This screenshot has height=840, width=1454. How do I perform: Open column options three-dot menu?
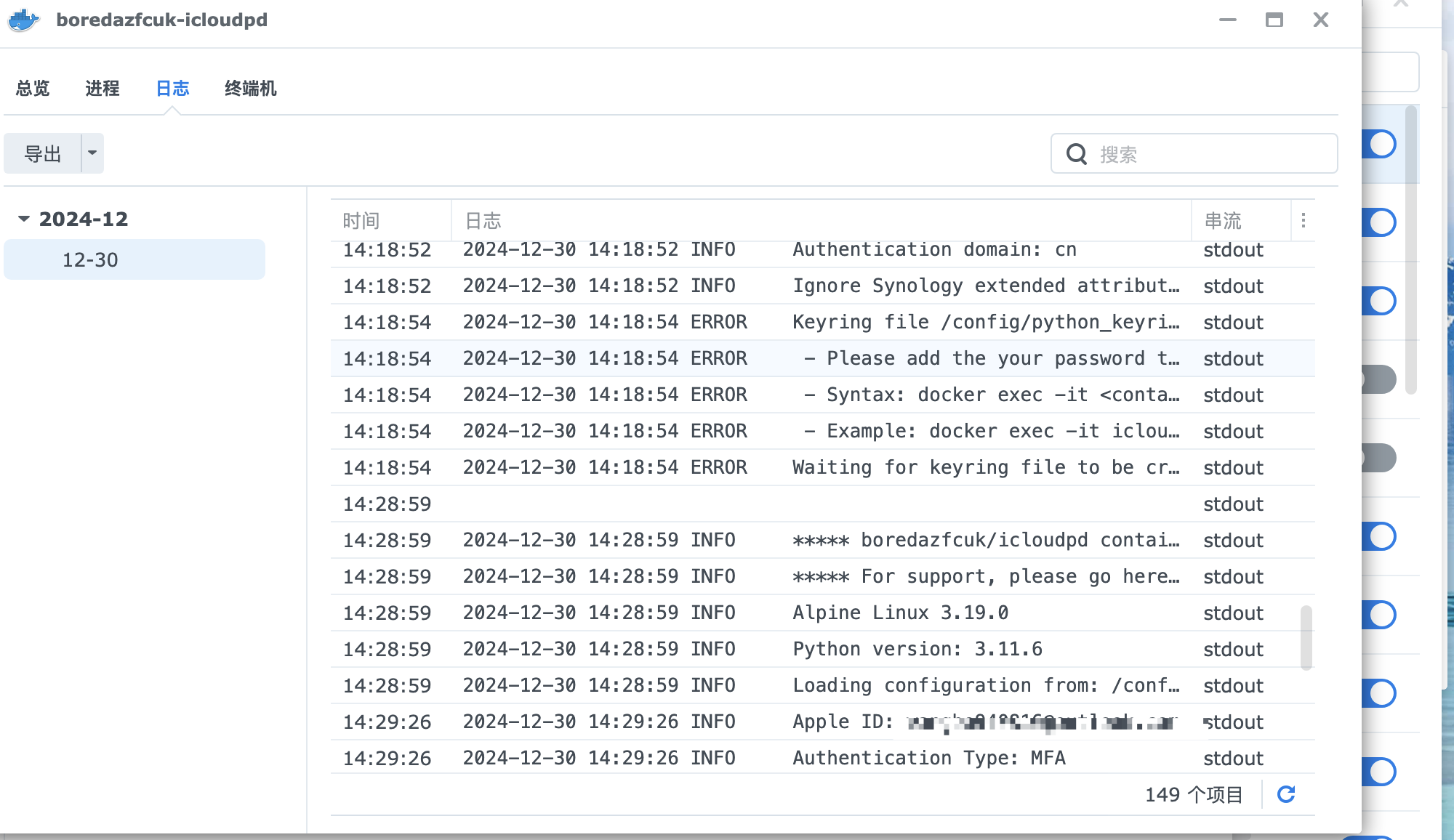pyautogui.click(x=1304, y=220)
